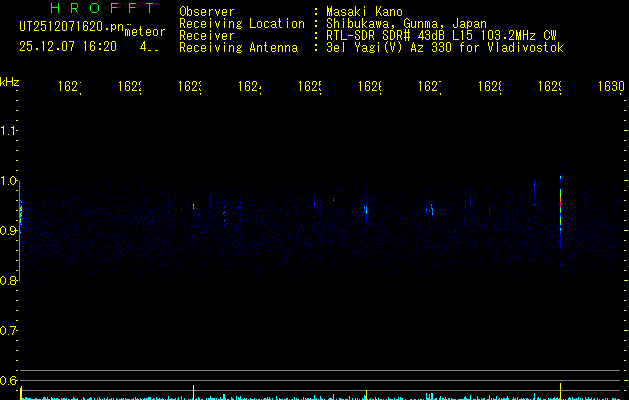Click the blue-cyan echo cluster near 1627
The height and width of the screenshot is (400, 629).
[x=430, y=209]
